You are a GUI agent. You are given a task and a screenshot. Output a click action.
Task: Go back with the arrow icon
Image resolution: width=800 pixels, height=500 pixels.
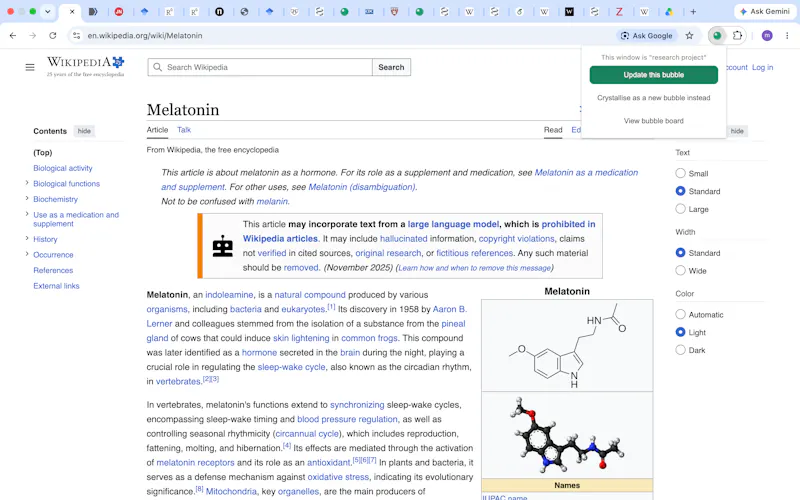13,36
